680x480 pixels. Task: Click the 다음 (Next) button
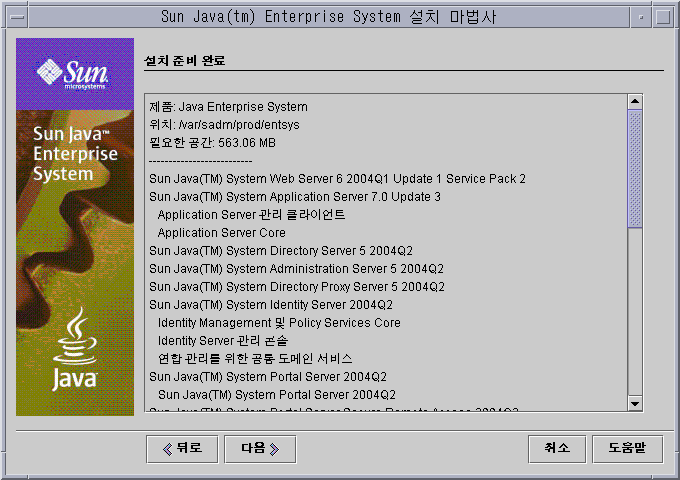[x=260, y=449]
